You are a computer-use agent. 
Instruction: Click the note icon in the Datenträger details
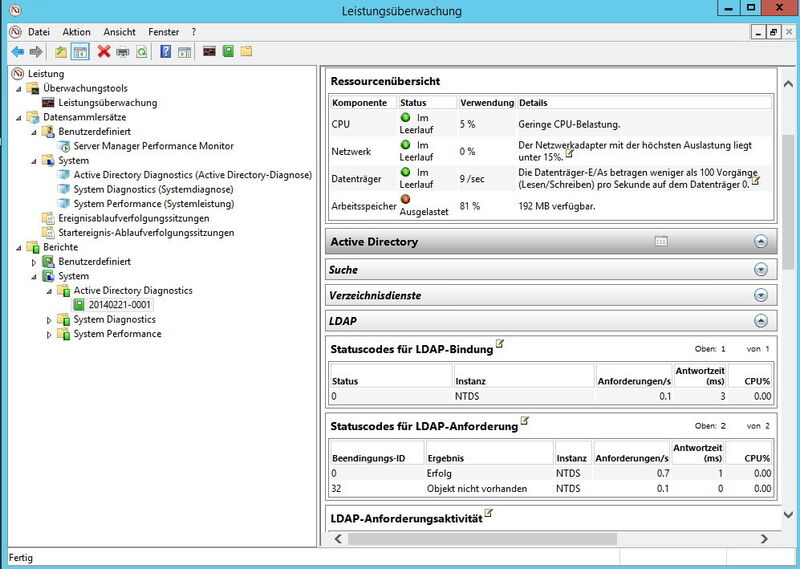(756, 180)
